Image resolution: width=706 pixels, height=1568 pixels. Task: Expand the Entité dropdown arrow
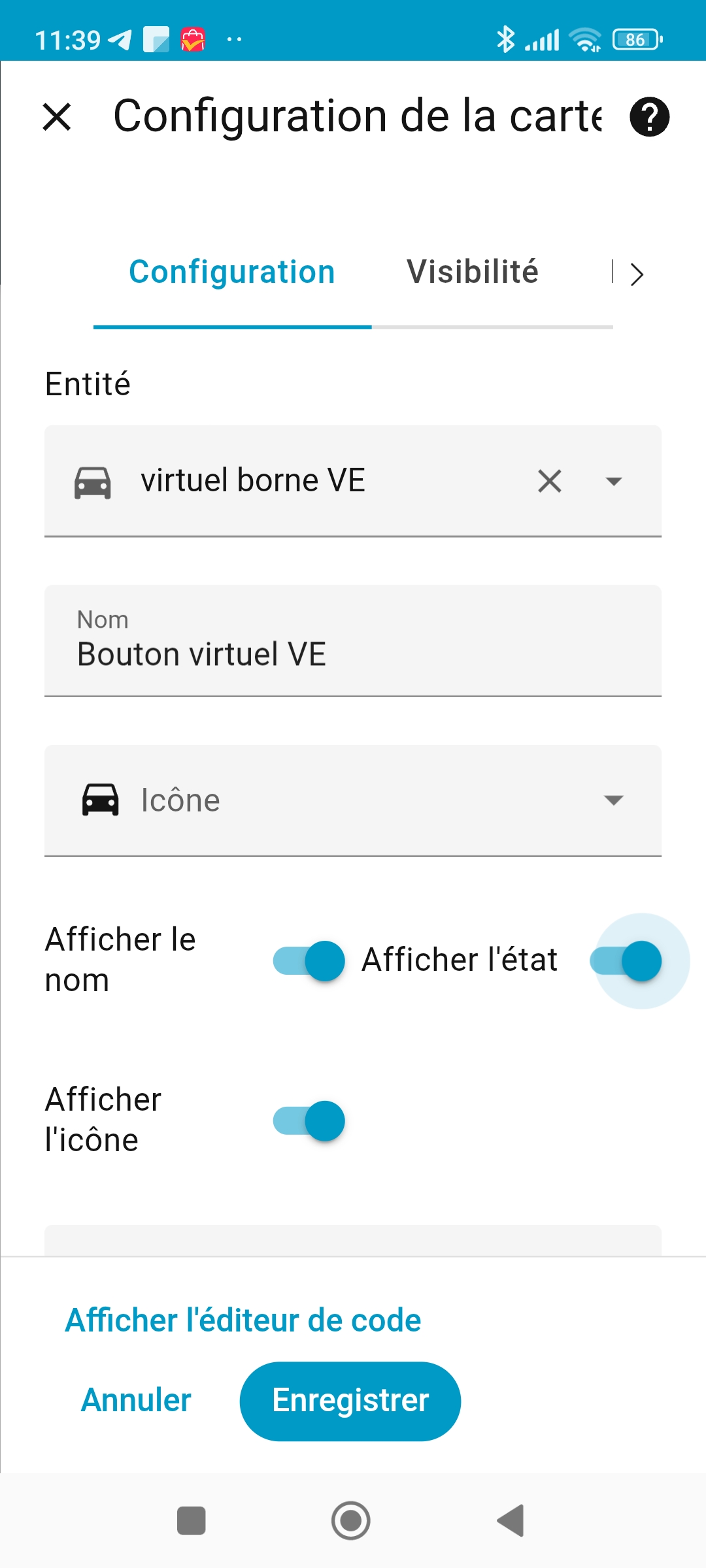tap(613, 482)
